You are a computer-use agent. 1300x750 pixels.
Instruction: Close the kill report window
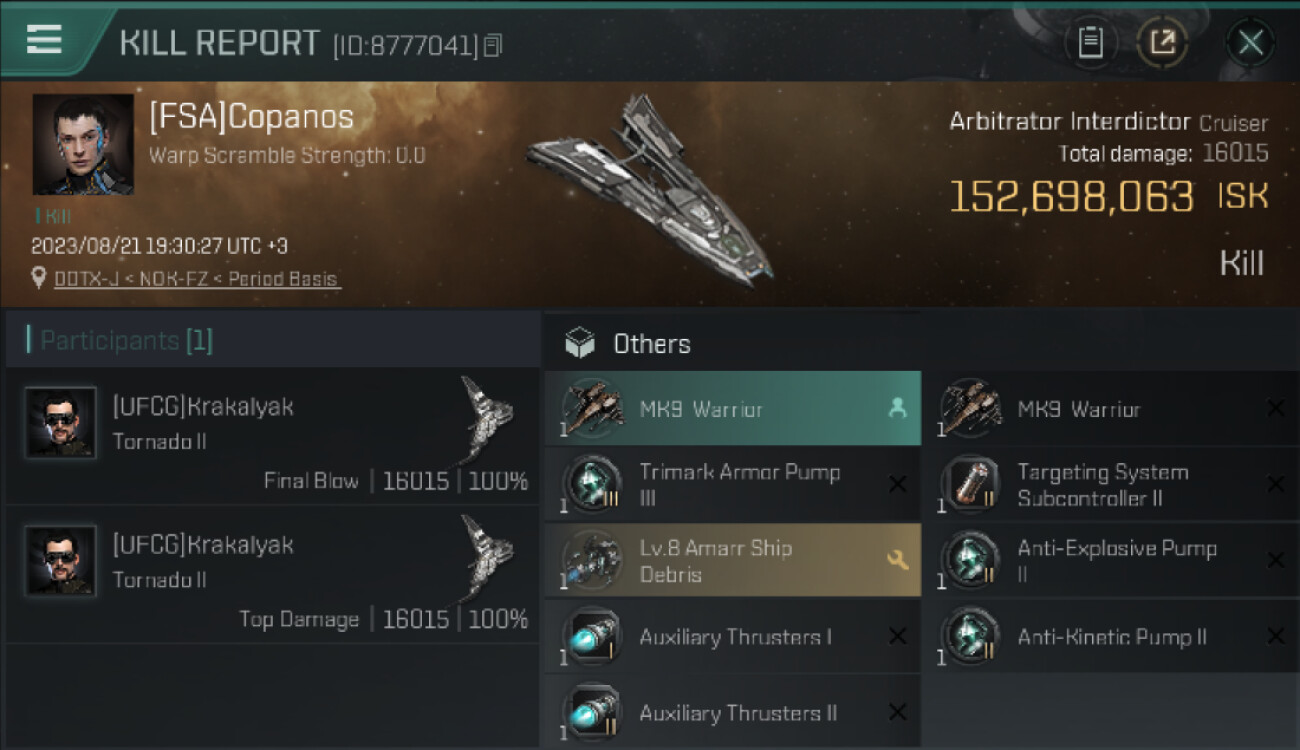pos(1250,42)
